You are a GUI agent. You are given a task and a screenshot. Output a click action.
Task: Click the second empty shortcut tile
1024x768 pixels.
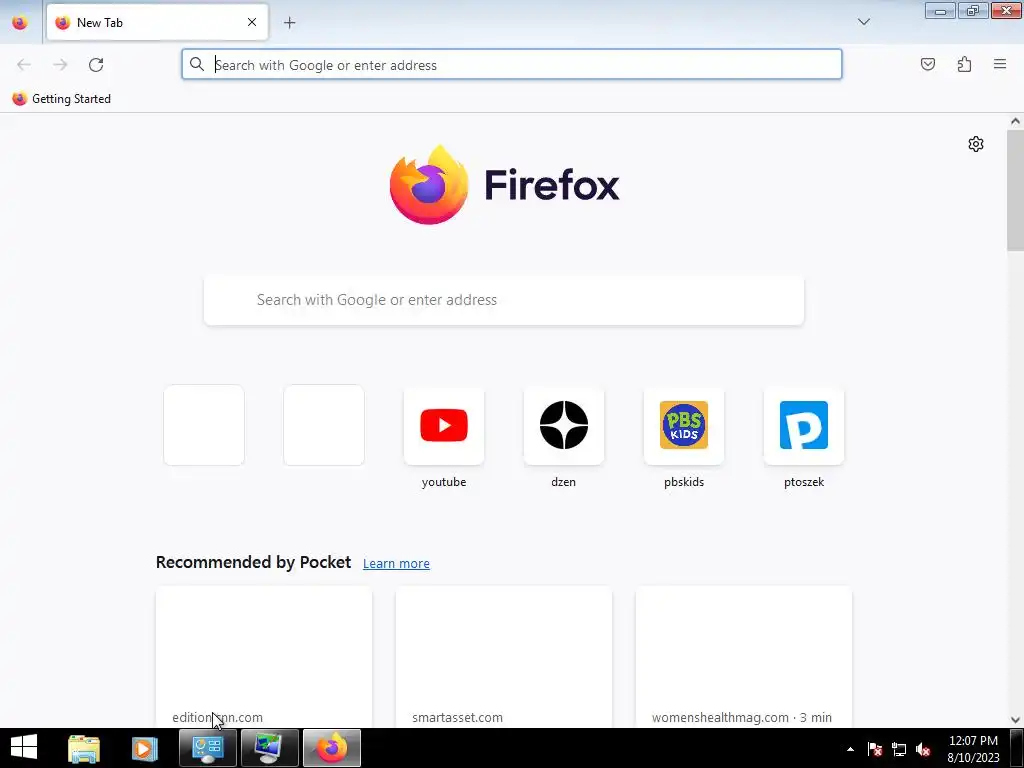(x=324, y=425)
